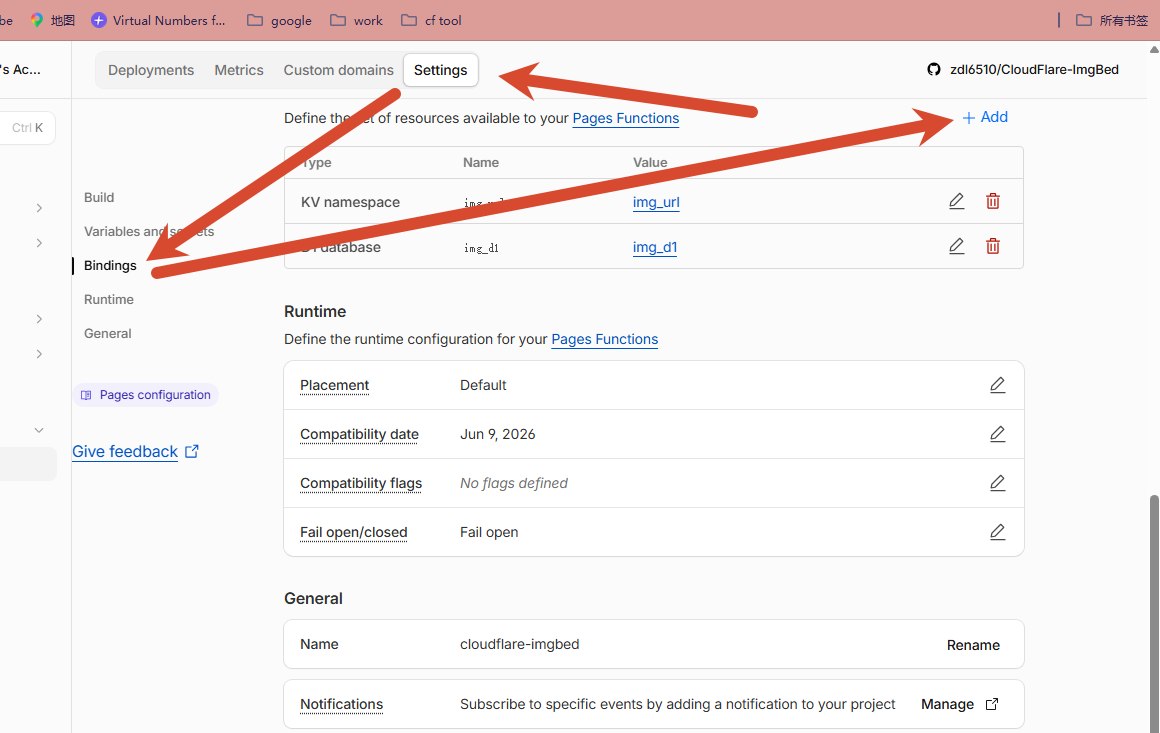
Task: Rename the cloudflare-imgbed project
Action: [973, 645]
